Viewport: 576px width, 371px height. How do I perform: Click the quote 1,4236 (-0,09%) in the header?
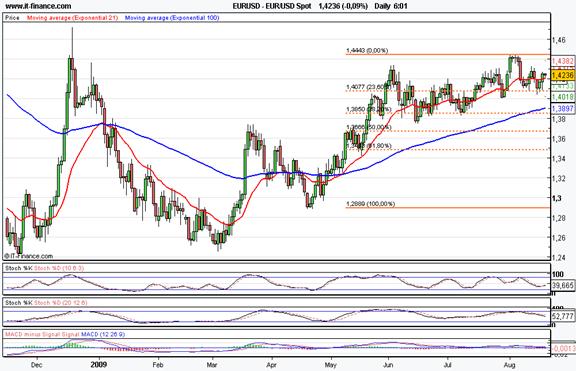[x=343, y=6]
